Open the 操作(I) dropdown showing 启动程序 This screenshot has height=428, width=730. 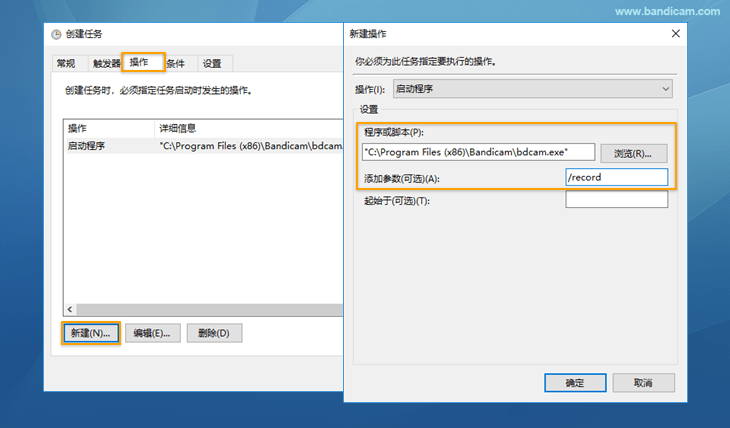pos(533,89)
